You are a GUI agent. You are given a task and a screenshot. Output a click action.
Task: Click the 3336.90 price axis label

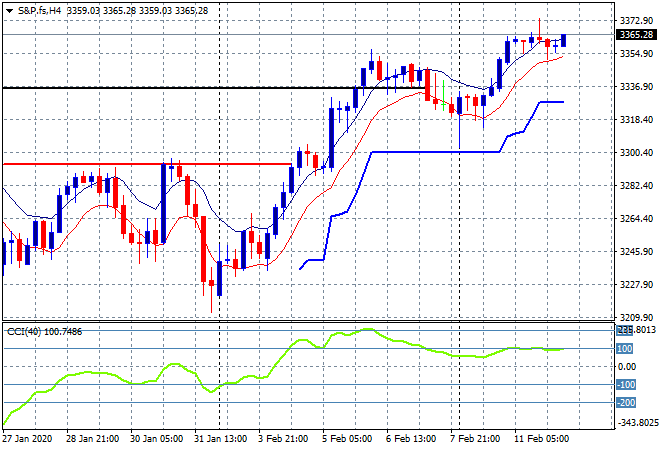pos(636,87)
